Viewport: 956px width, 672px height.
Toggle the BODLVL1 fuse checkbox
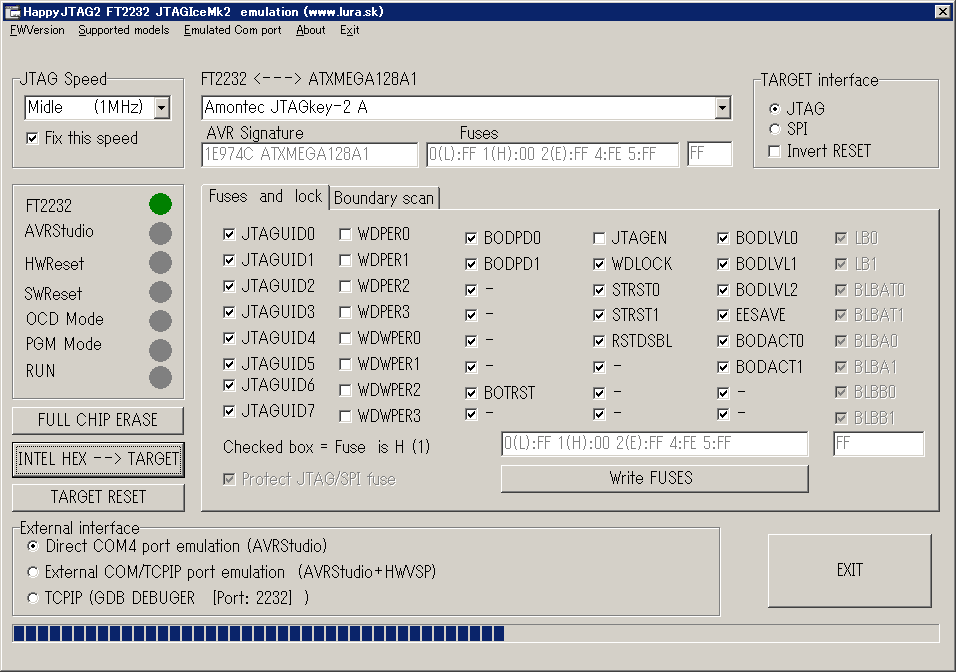click(723, 264)
